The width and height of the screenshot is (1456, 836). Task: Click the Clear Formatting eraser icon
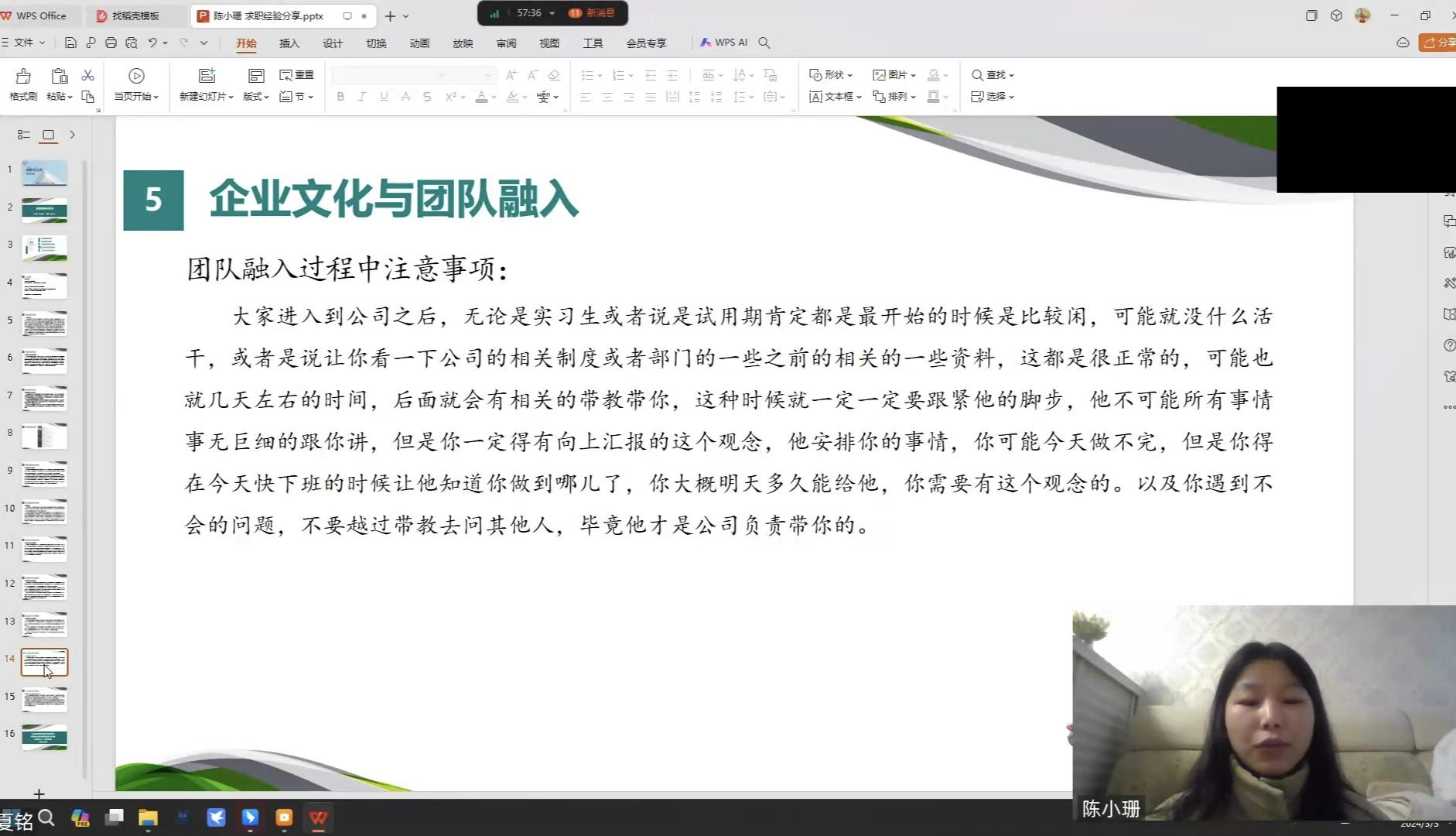click(x=554, y=75)
